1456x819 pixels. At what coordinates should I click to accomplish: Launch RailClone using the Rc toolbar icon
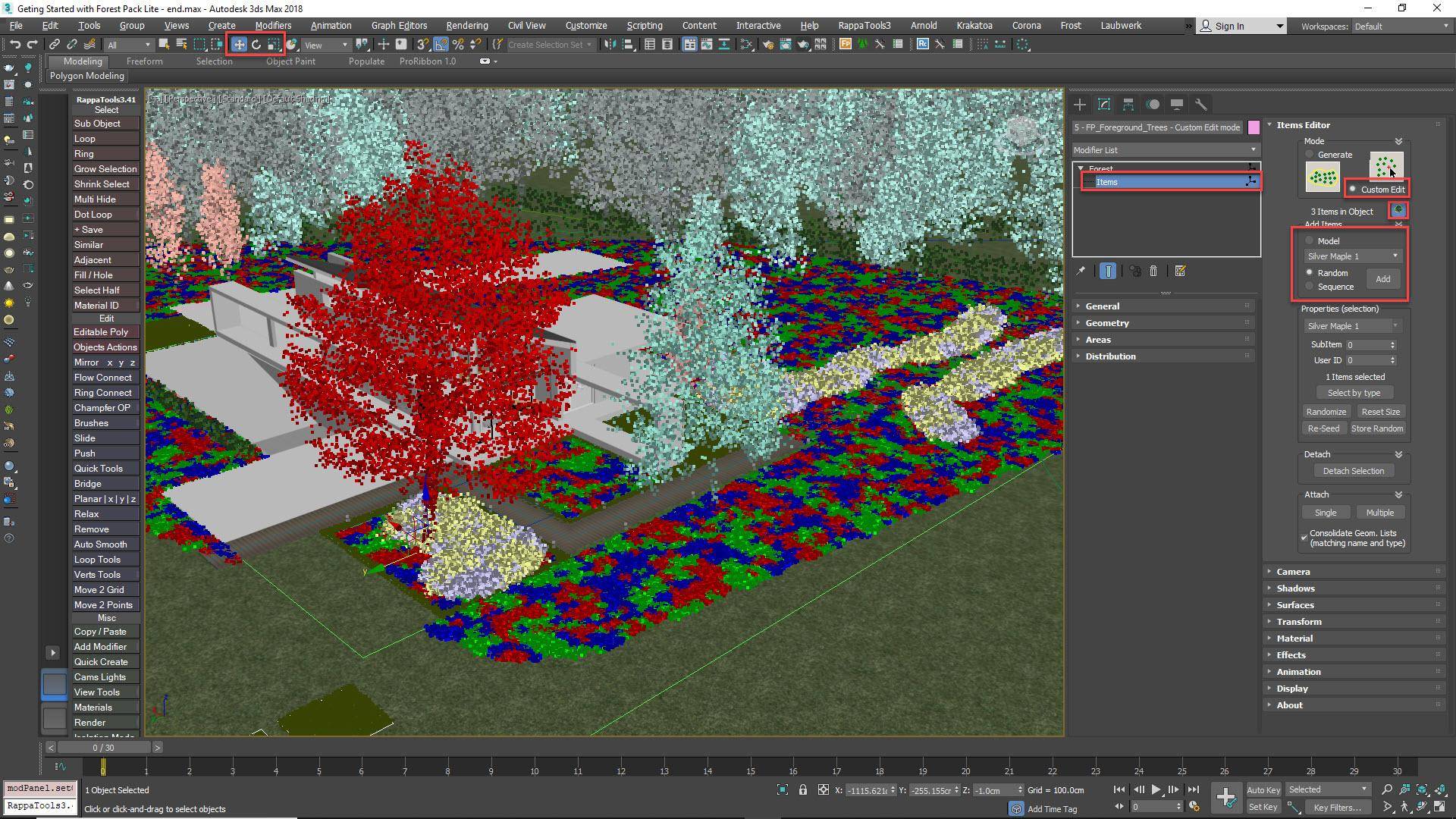tap(922, 44)
